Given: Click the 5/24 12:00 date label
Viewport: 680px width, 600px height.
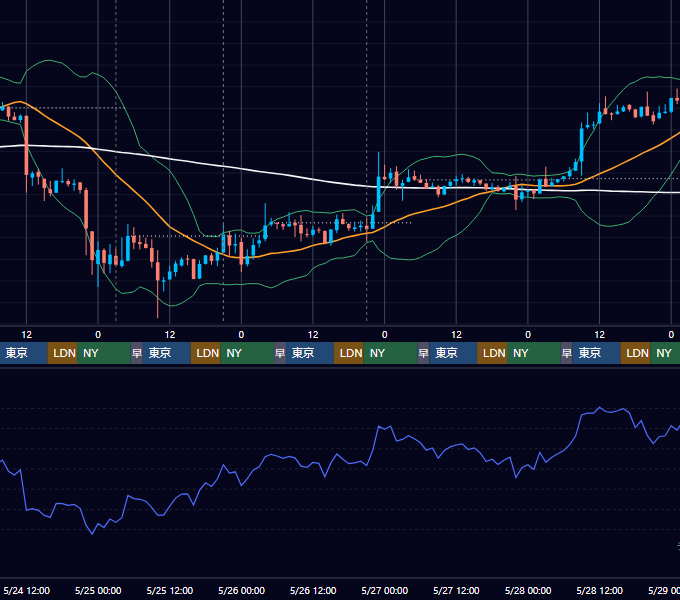Looking at the screenshot, I should (x=26, y=590).
